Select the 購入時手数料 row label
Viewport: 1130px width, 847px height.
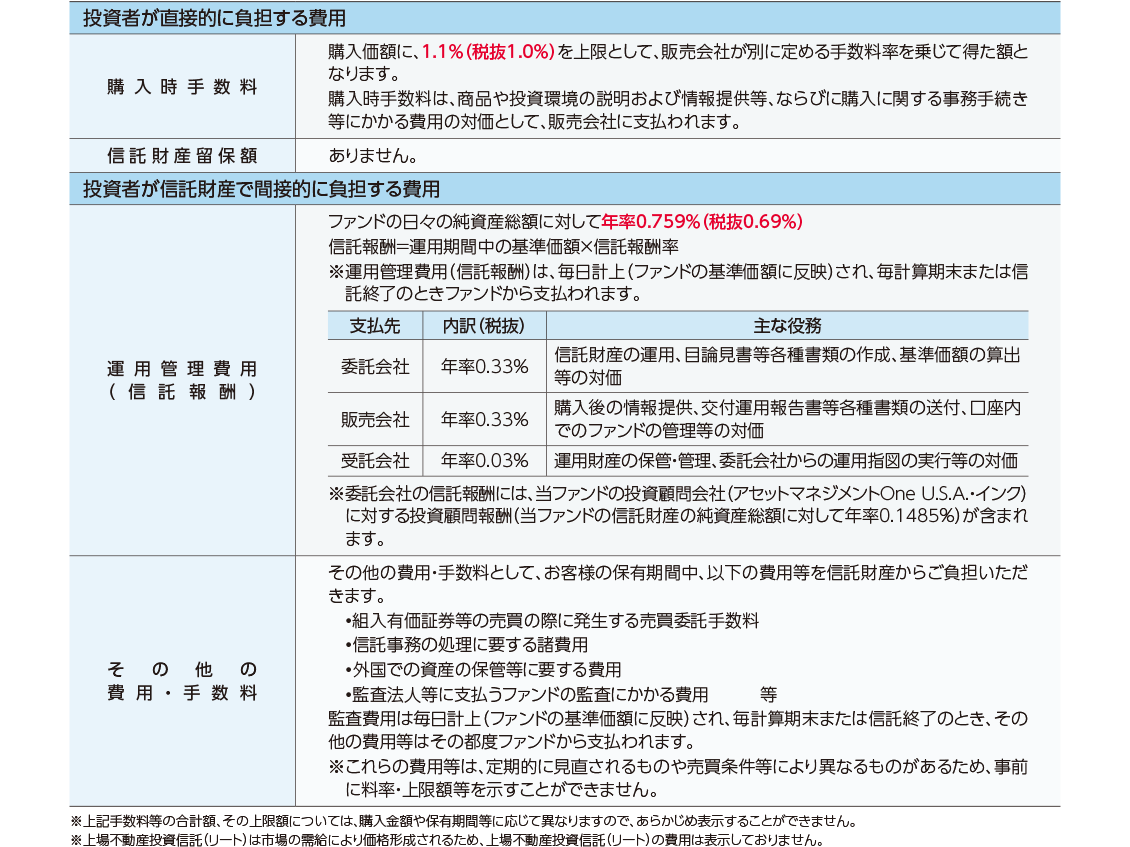point(182,87)
